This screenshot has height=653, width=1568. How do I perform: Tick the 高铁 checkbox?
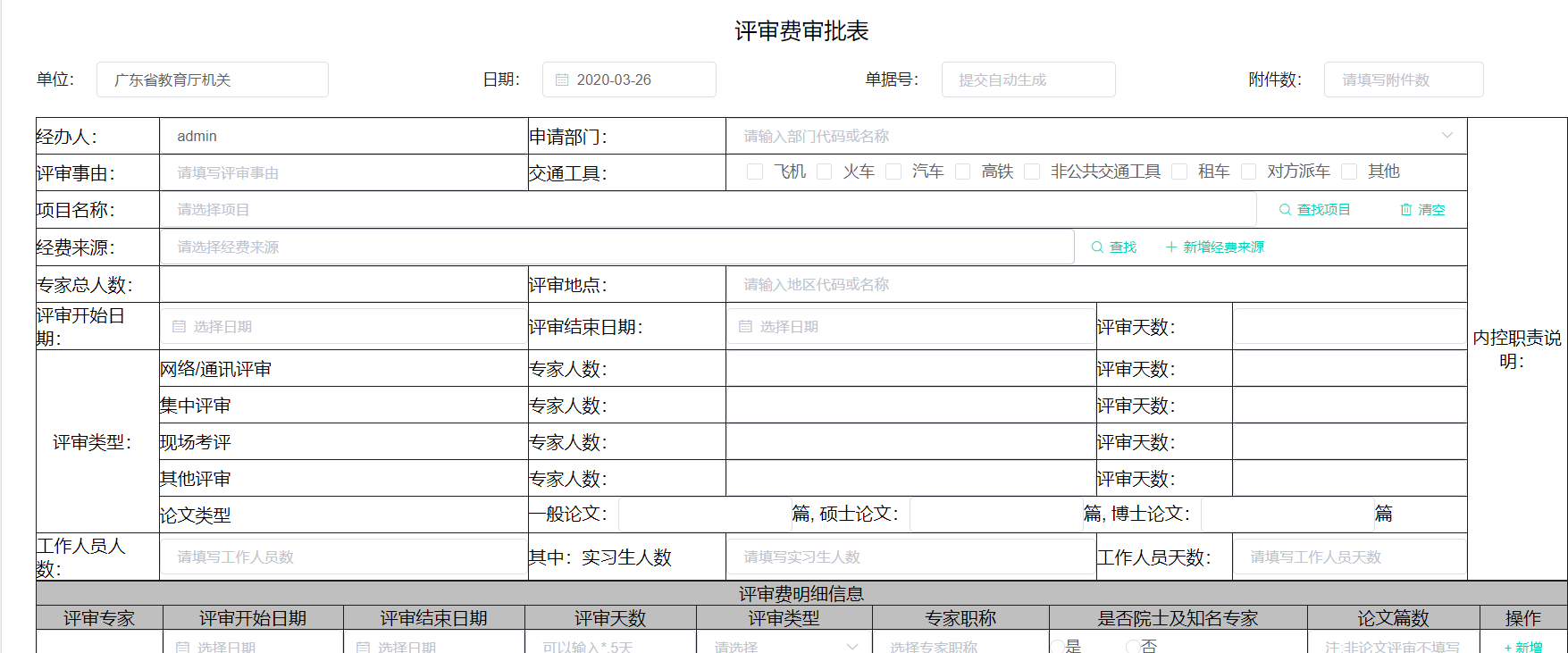(x=963, y=172)
